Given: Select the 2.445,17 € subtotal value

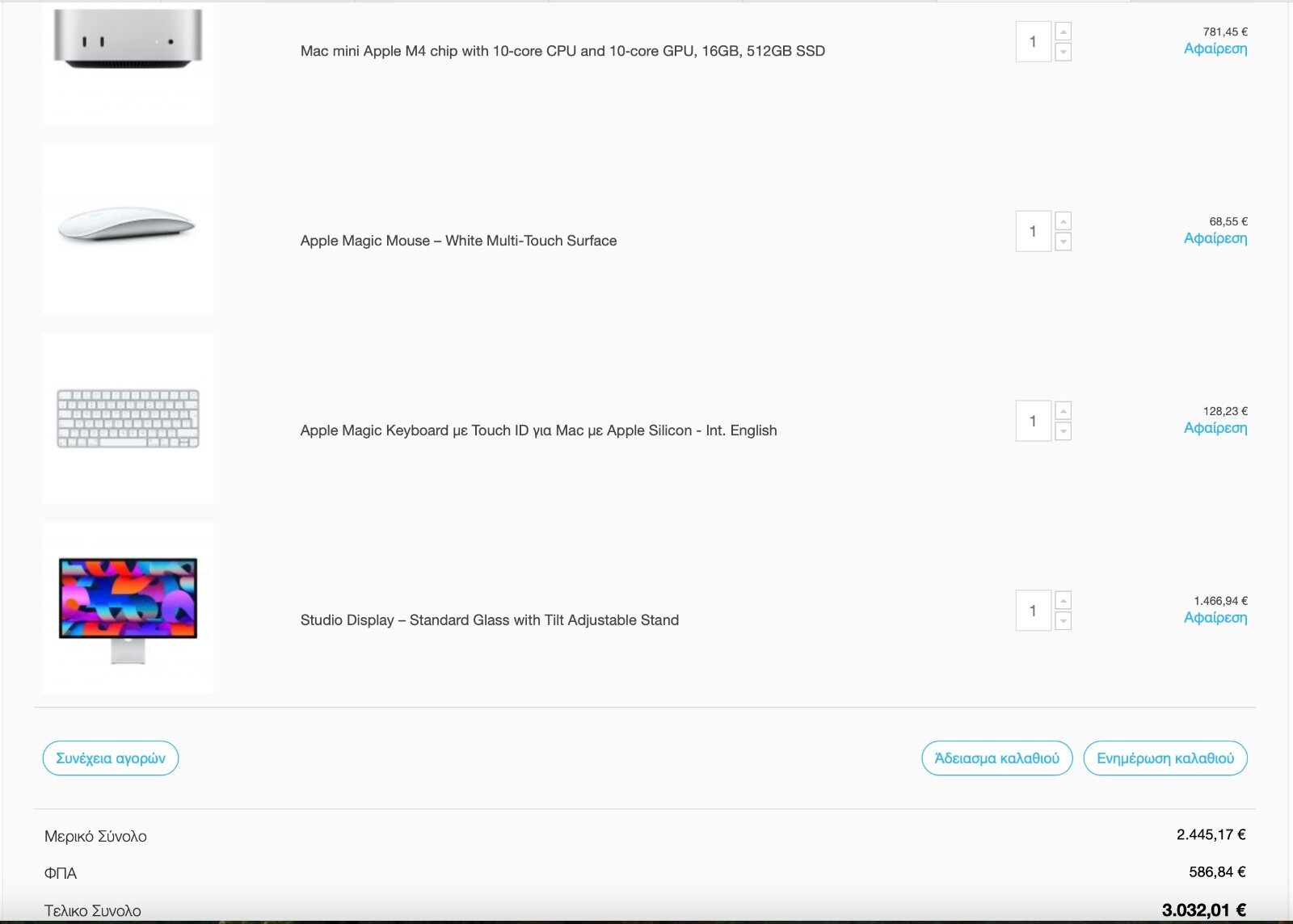Looking at the screenshot, I should pyautogui.click(x=1211, y=834).
